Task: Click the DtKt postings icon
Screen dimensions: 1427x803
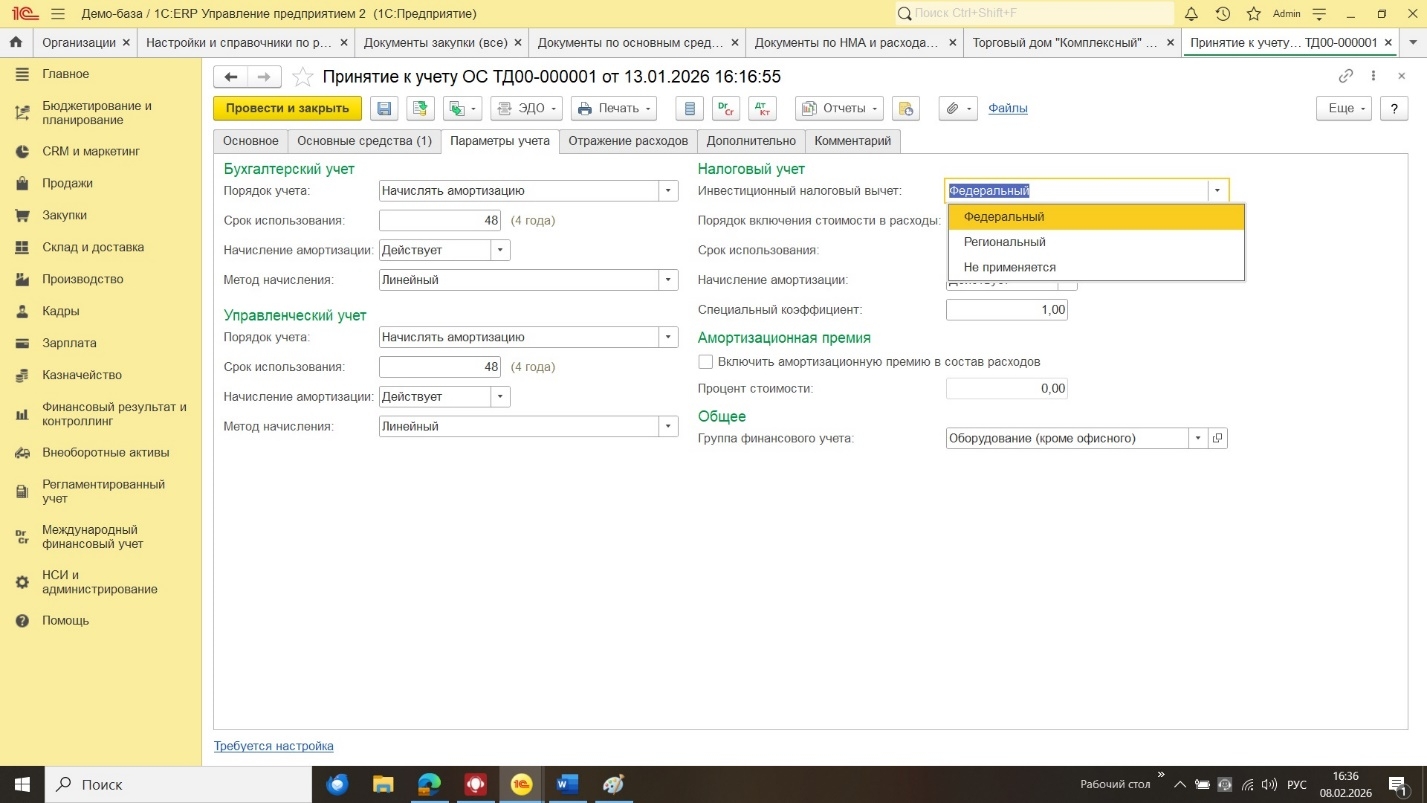Action: coord(761,108)
